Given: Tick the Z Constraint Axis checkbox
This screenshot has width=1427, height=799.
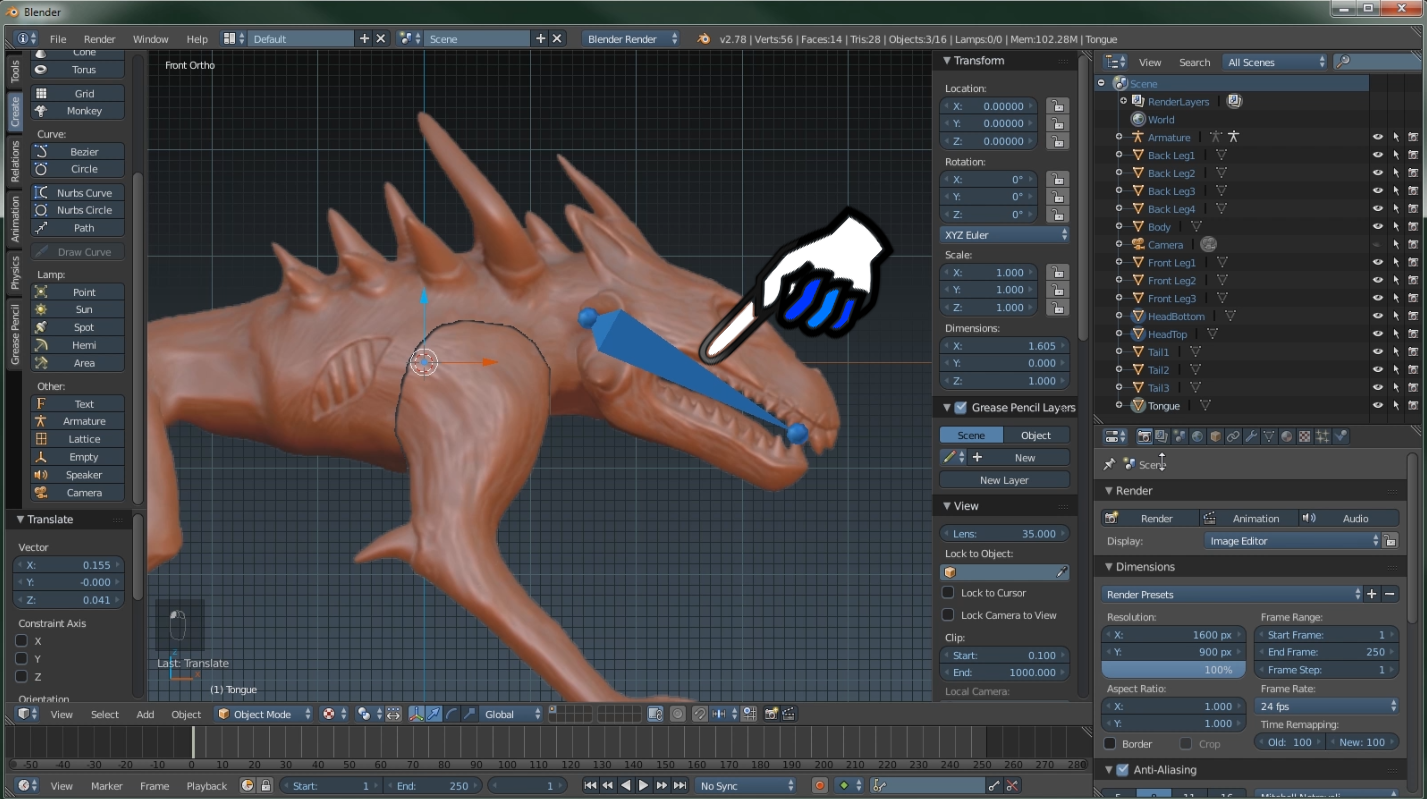Looking at the screenshot, I should [21, 677].
